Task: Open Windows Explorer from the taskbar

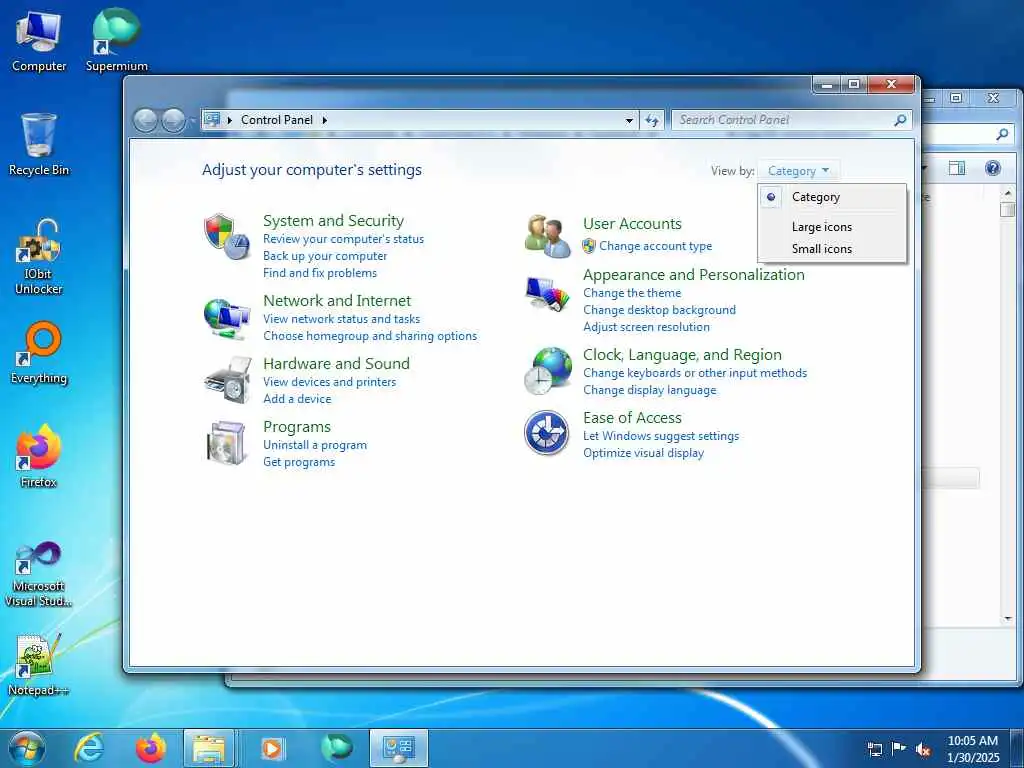Action: tap(209, 748)
